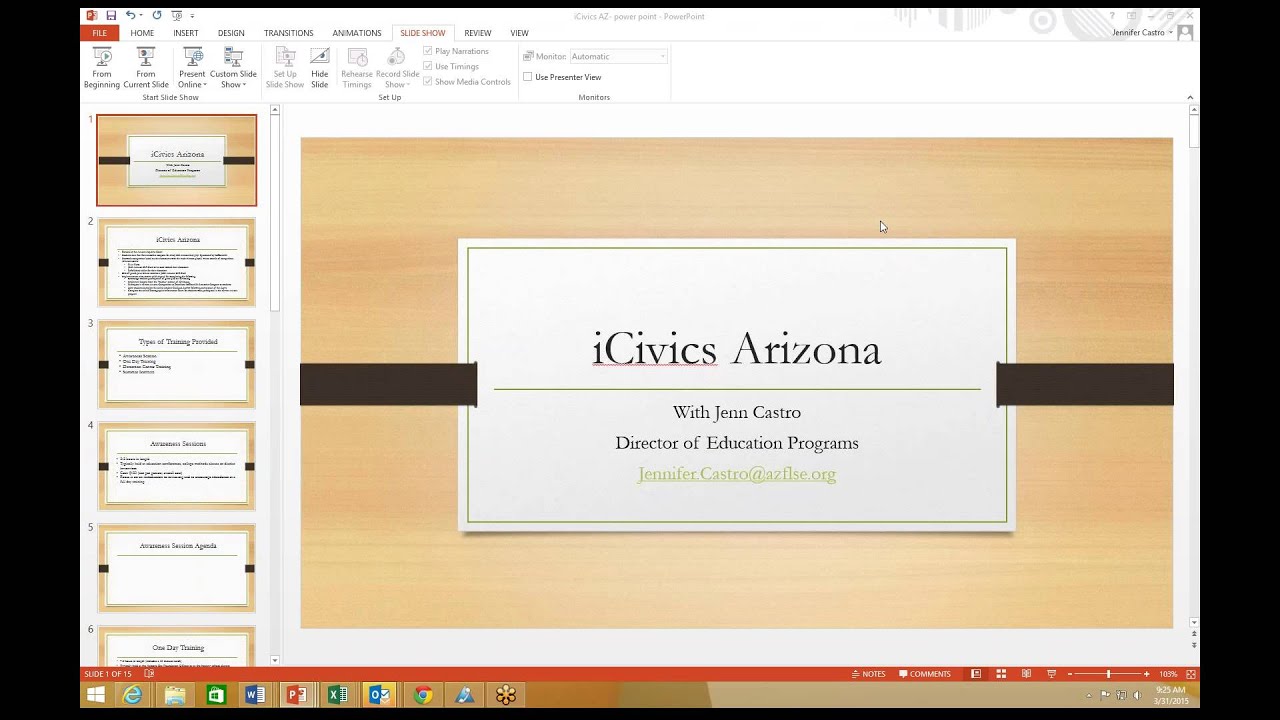Toggle Show Media Controls checkbox

467,82
